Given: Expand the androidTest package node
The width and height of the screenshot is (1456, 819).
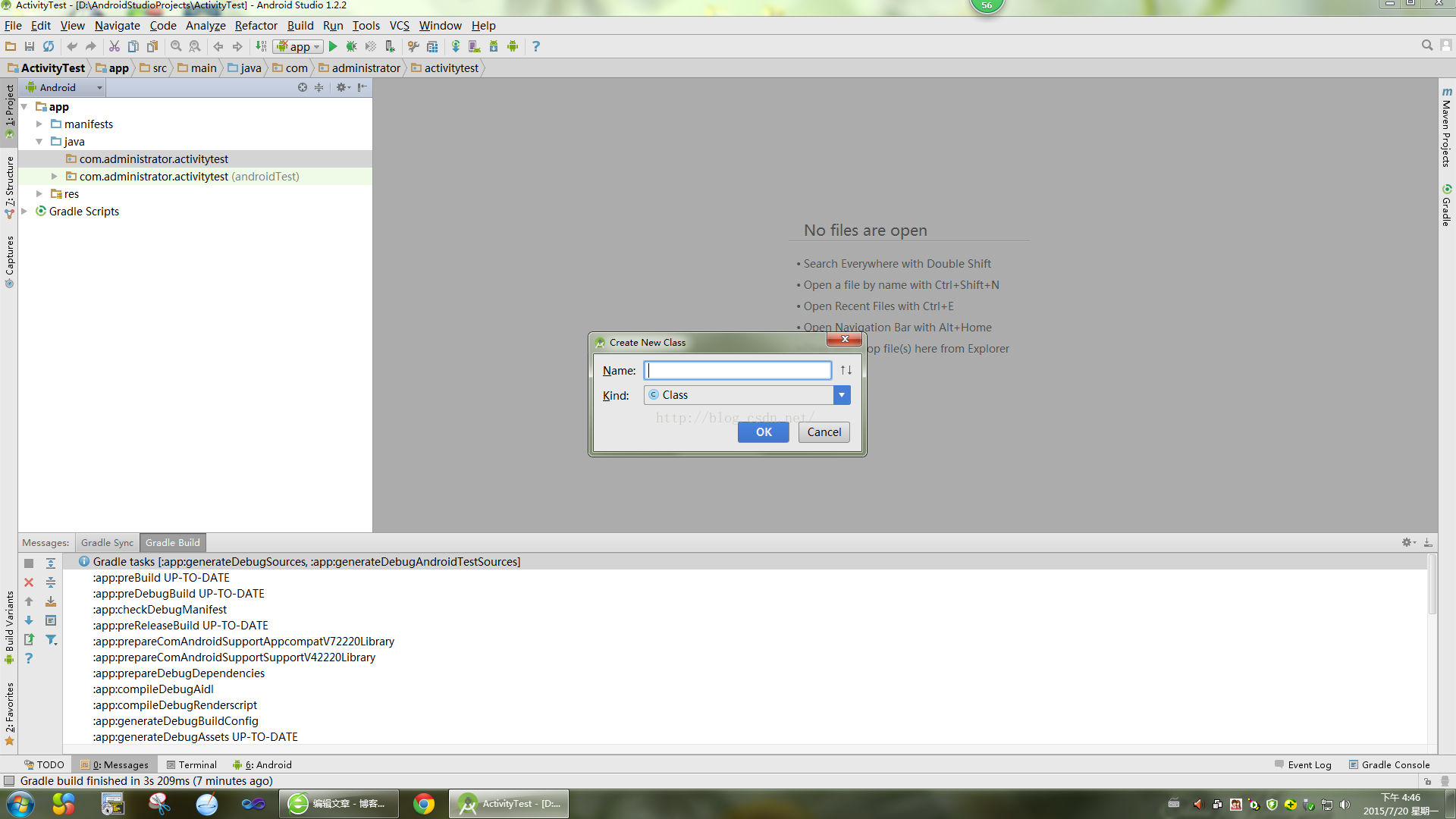Looking at the screenshot, I should point(55,177).
